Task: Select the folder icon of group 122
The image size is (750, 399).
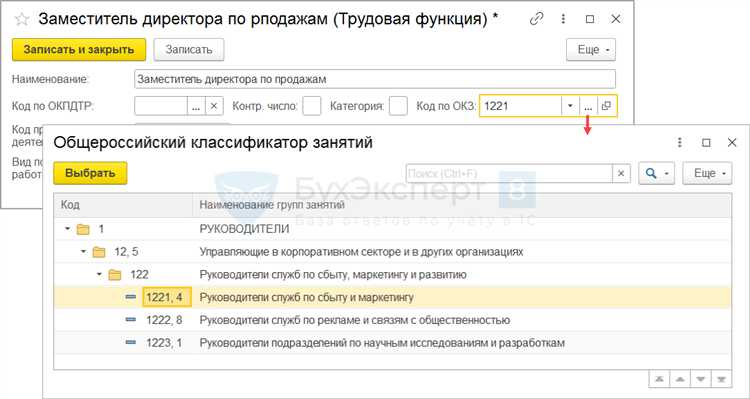Action: coord(115,275)
